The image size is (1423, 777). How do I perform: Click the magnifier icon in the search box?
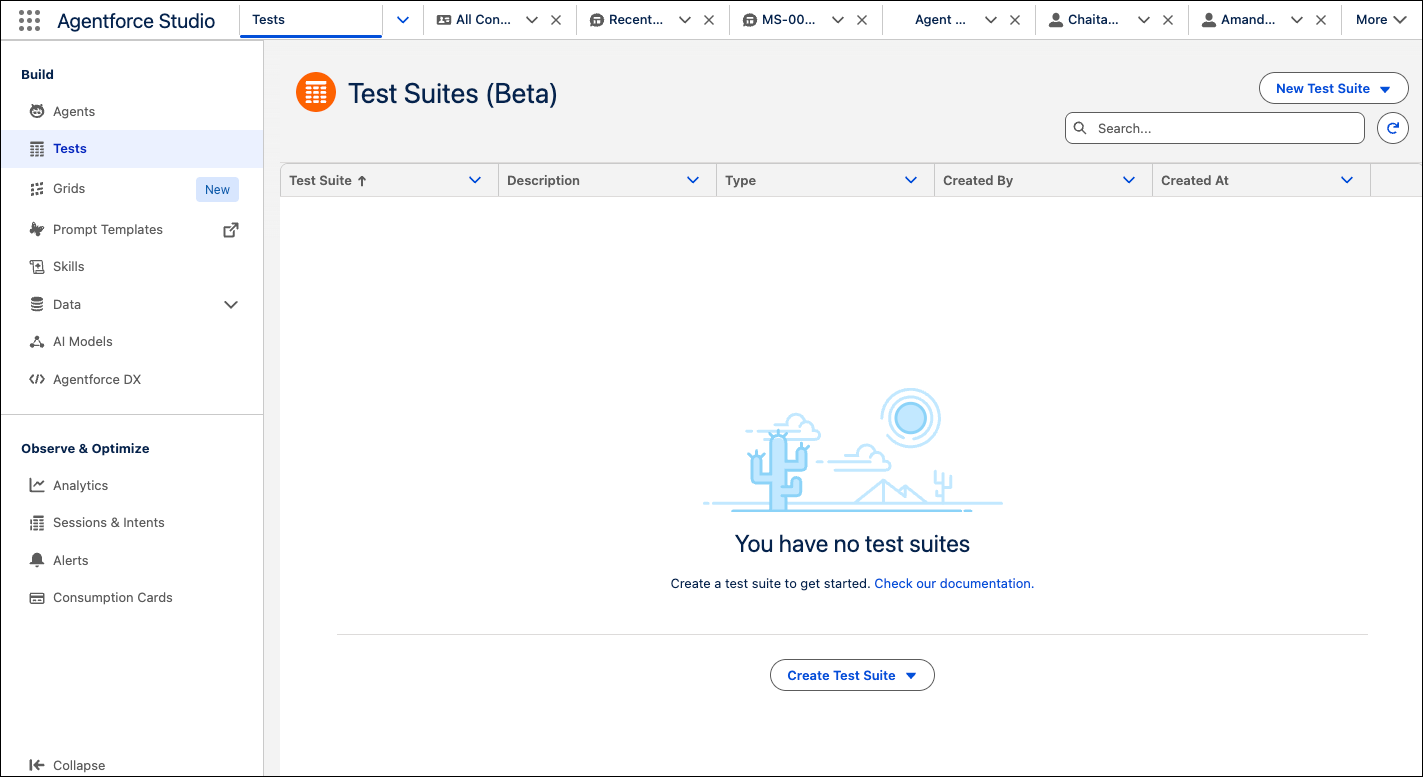click(x=1080, y=128)
